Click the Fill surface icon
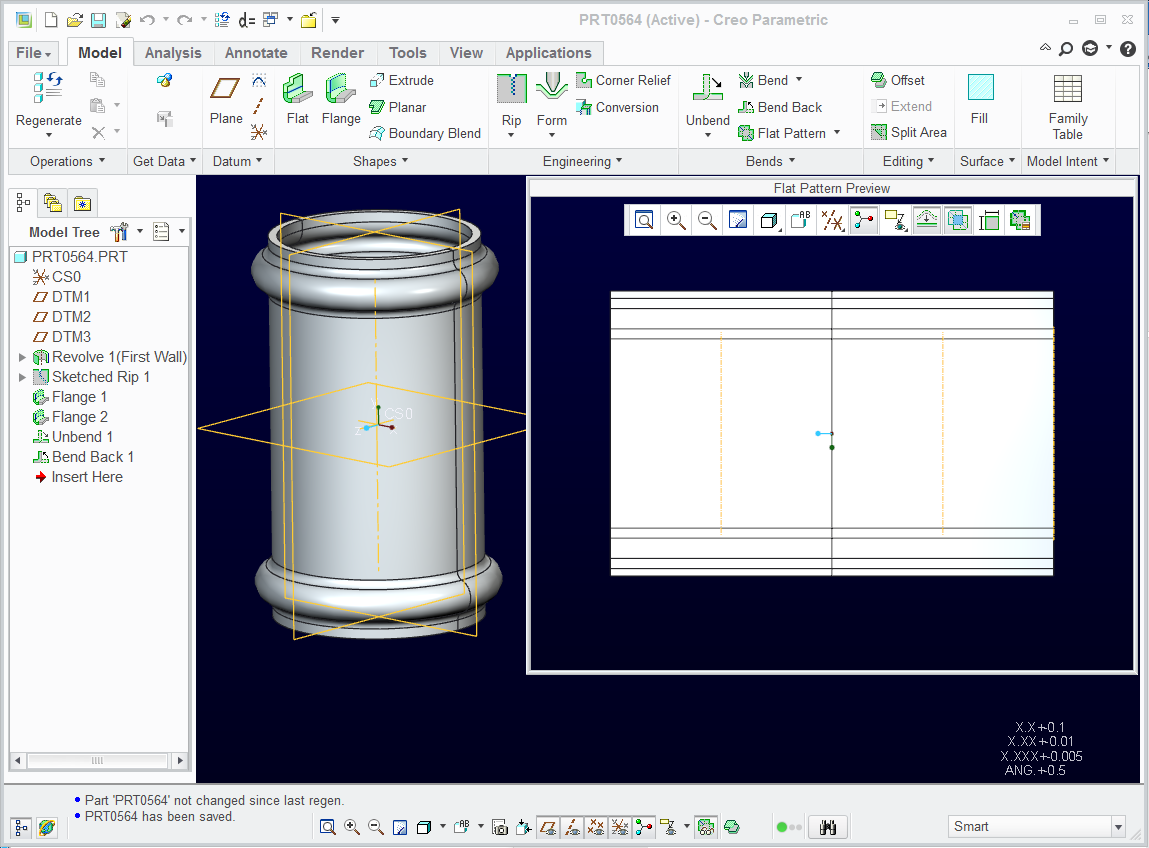1149x848 pixels. (980, 88)
